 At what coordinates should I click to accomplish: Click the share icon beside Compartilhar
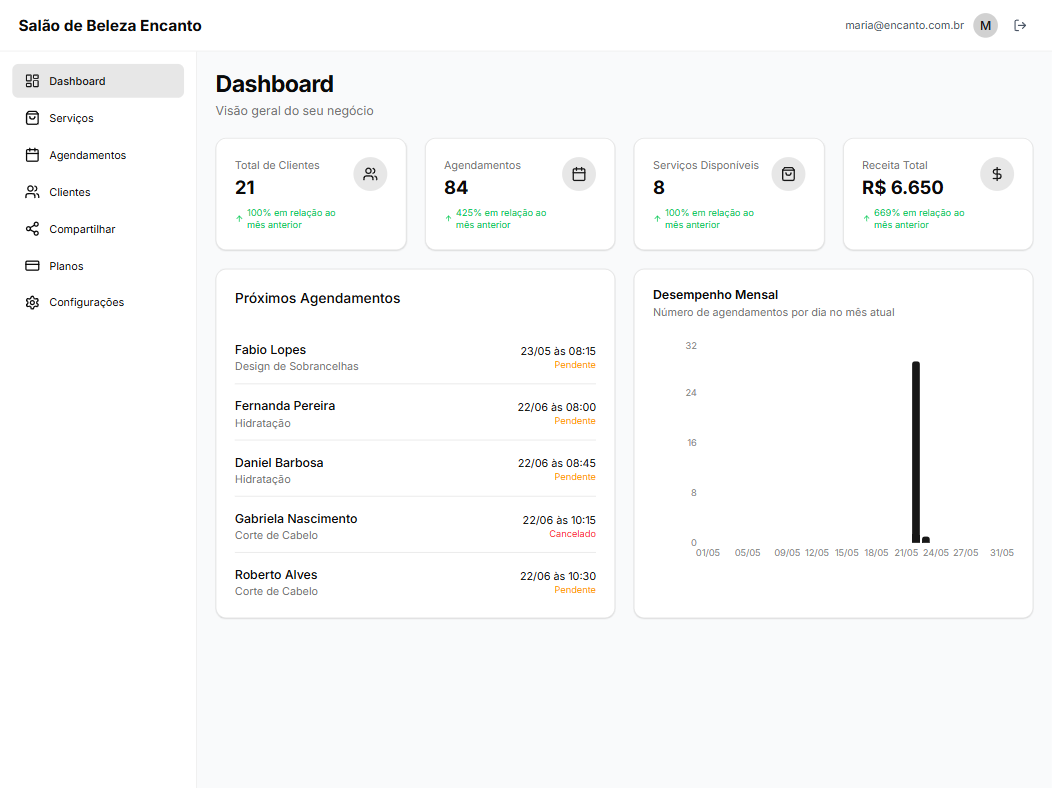(x=32, y=229)
